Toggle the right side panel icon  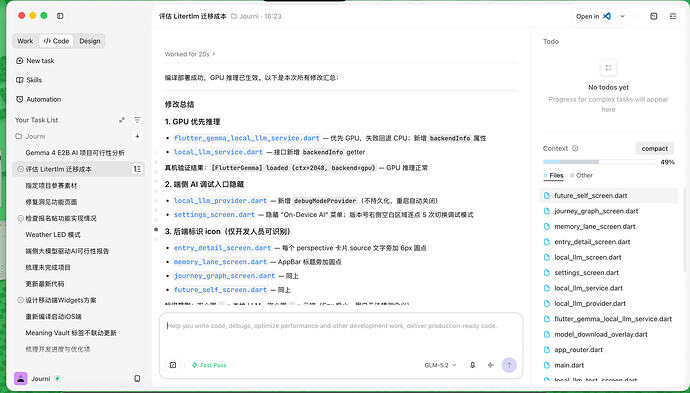point(673,16)
